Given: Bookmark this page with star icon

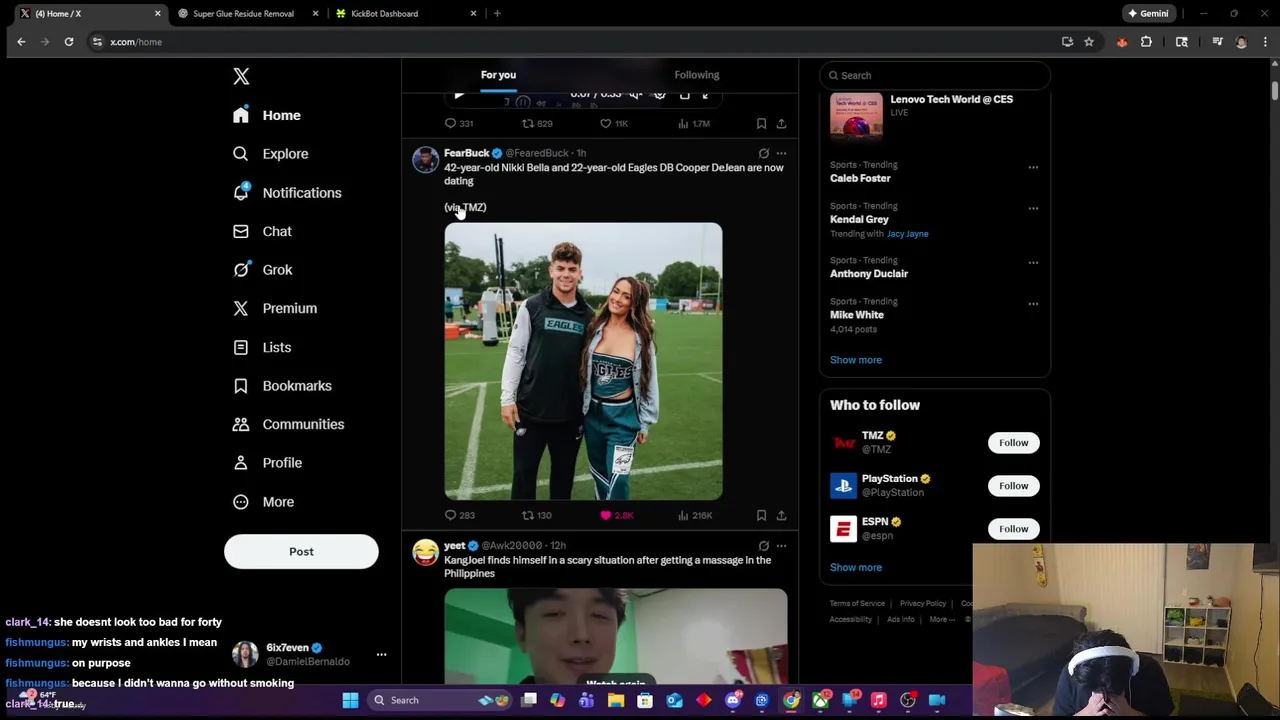Looking at the screenshot, I should pos(1089,42).
